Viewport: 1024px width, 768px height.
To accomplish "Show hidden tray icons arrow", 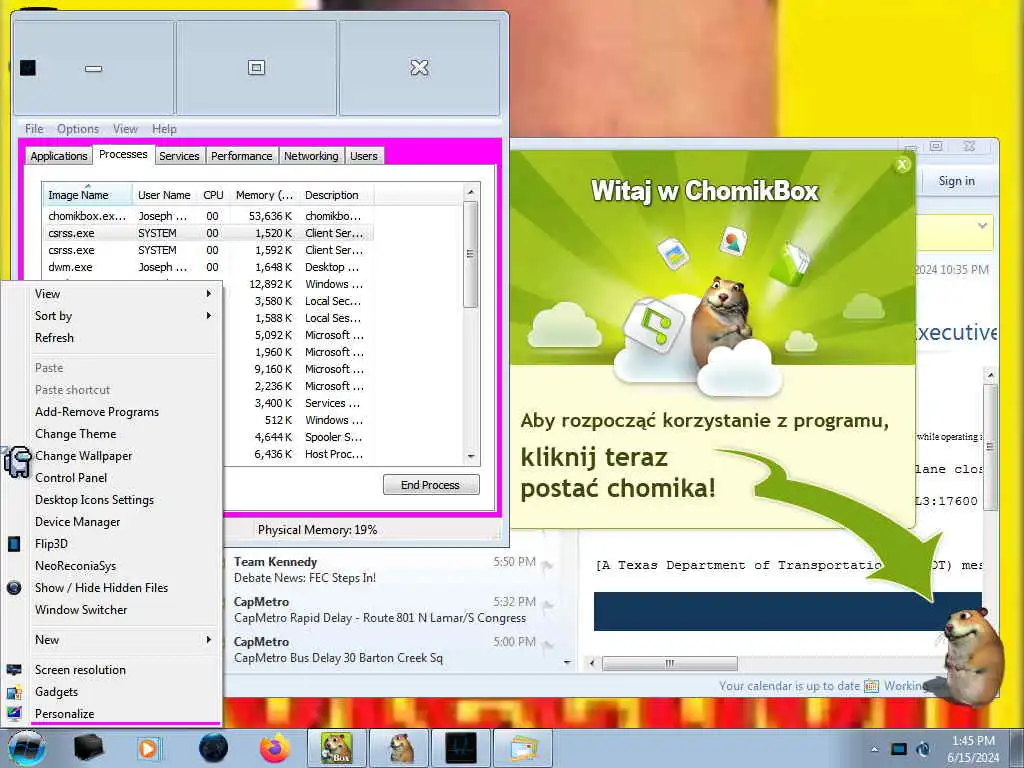I will click(874, 749).
